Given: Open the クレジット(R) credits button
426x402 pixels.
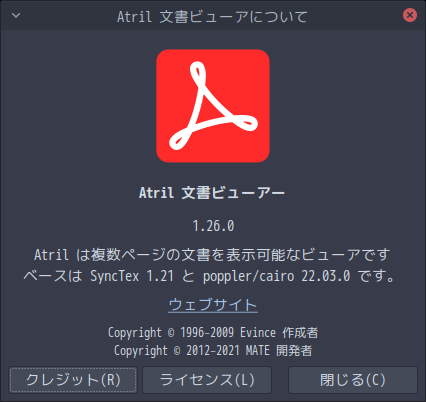Looking at the screenshot, I should (x=73, y=380).
